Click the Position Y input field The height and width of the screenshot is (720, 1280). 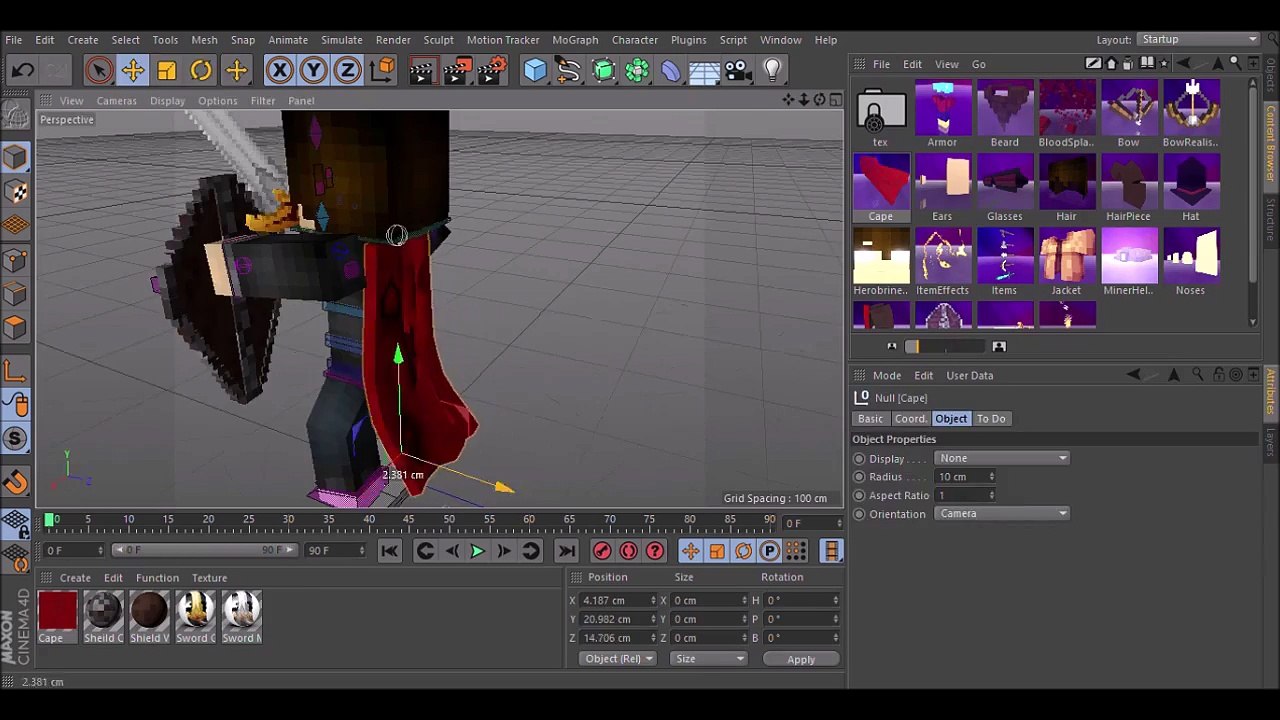[616, 619]
